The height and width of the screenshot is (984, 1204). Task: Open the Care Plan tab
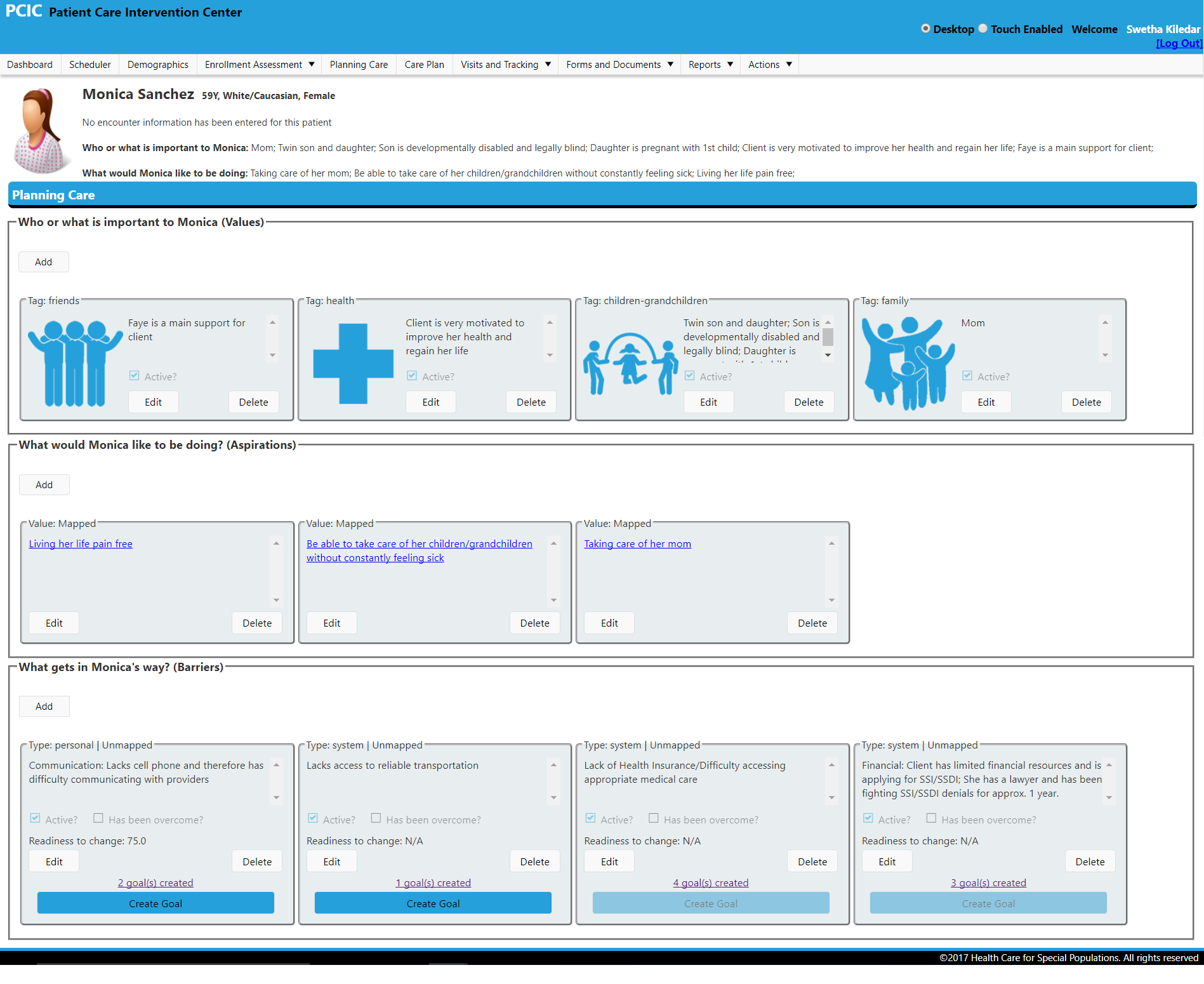pos(424,65)
